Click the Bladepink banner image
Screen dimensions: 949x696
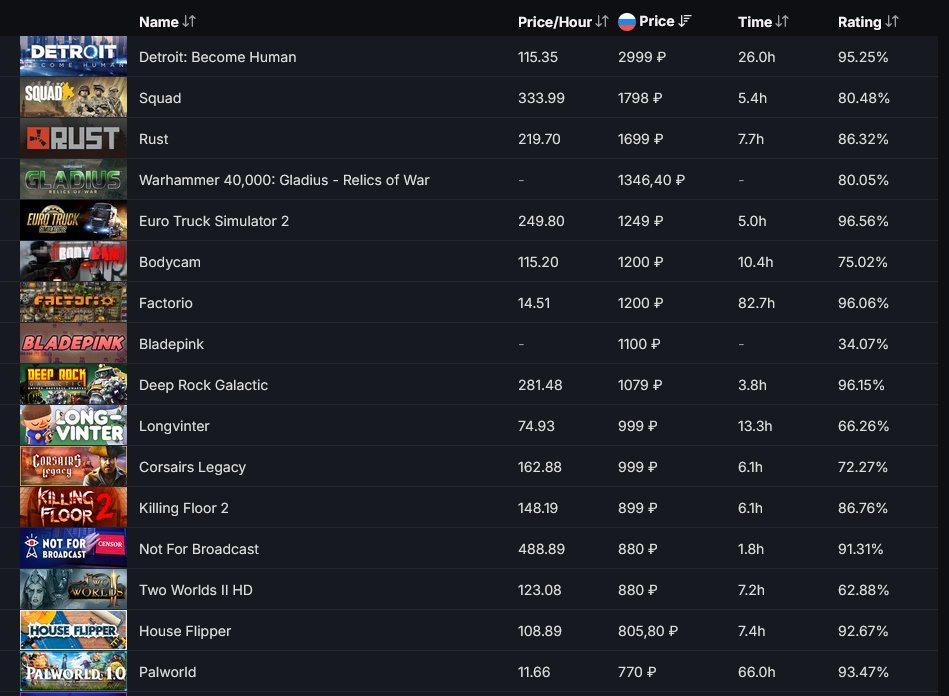pyautogui.click(x=73, y=343)
